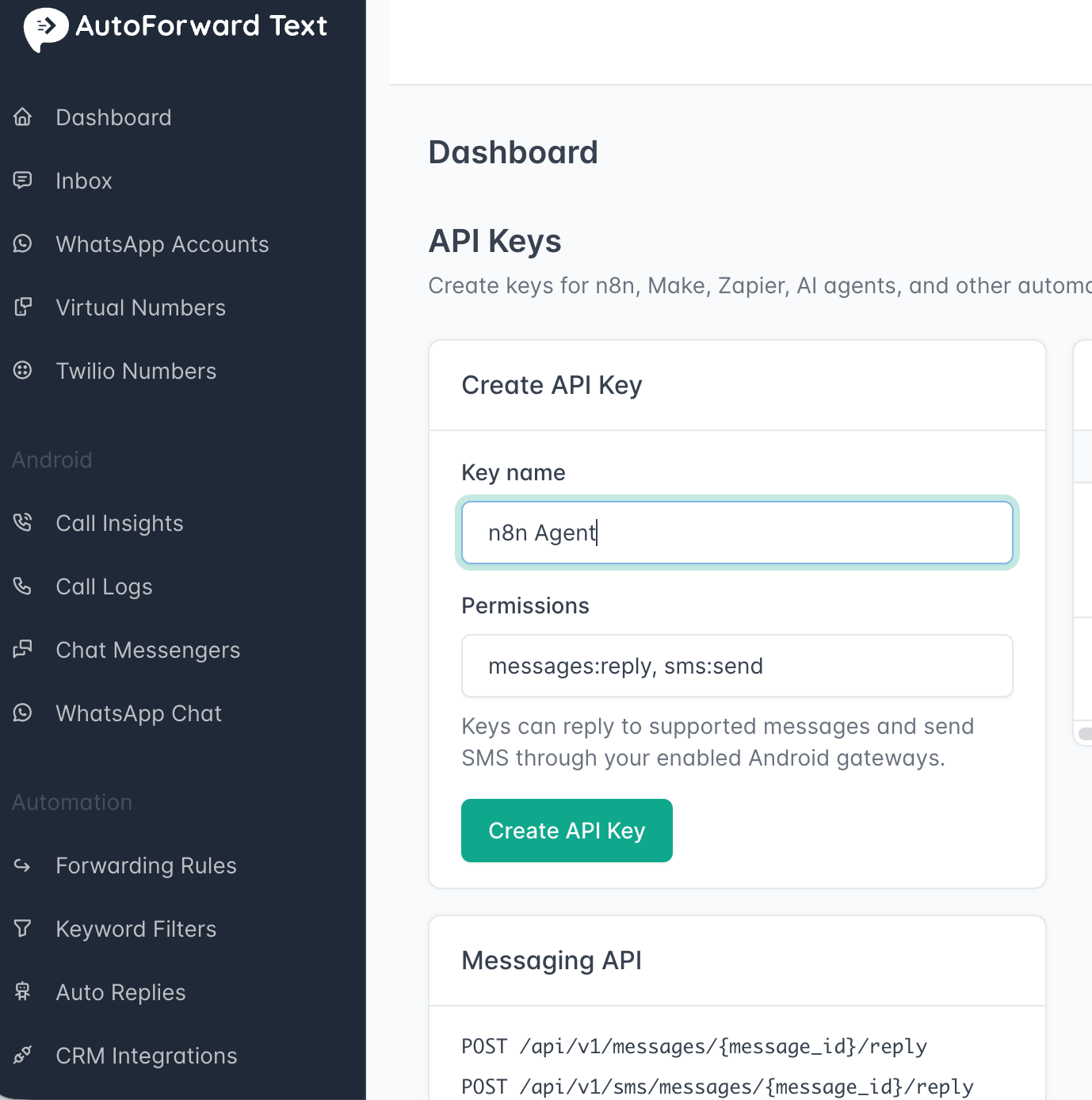
Task: Open Auto Replies section
Action: pyautogui.click(x=121, y=992)
